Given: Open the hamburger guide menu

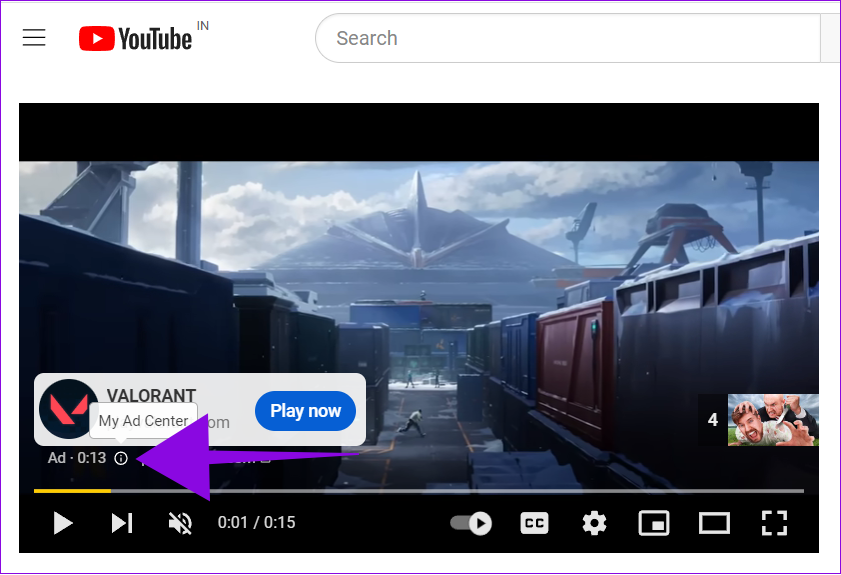Looking at the screenshot, I should click(x=34, y=38).
